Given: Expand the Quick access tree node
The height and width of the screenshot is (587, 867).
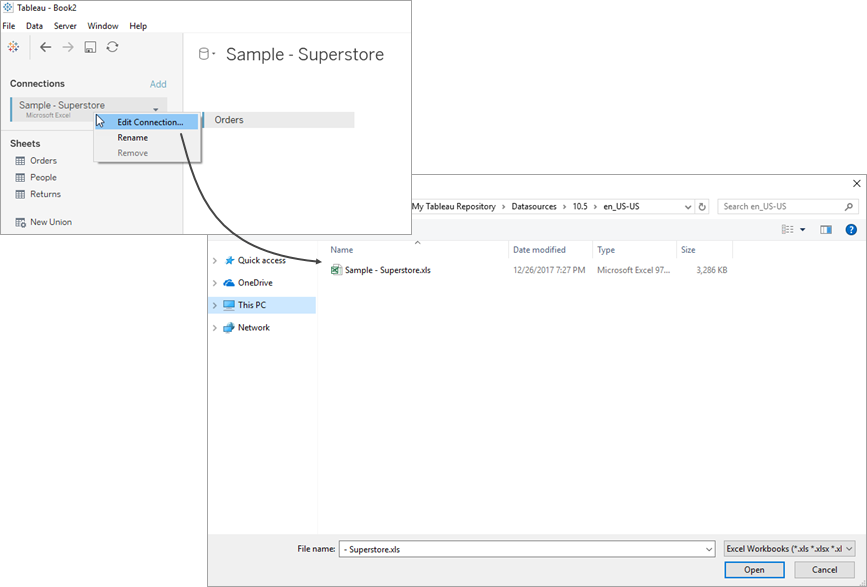Looking at the screenshot, I should coord(215,260).
